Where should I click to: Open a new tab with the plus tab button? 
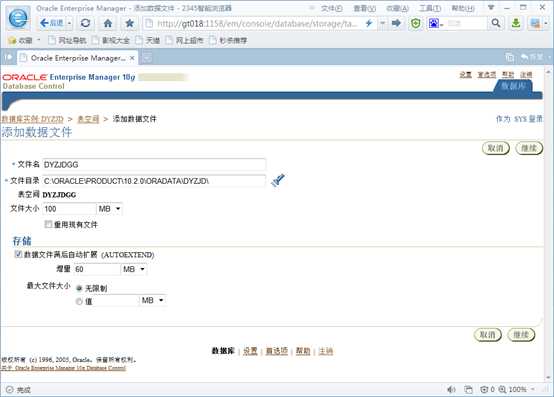point(147,57)
